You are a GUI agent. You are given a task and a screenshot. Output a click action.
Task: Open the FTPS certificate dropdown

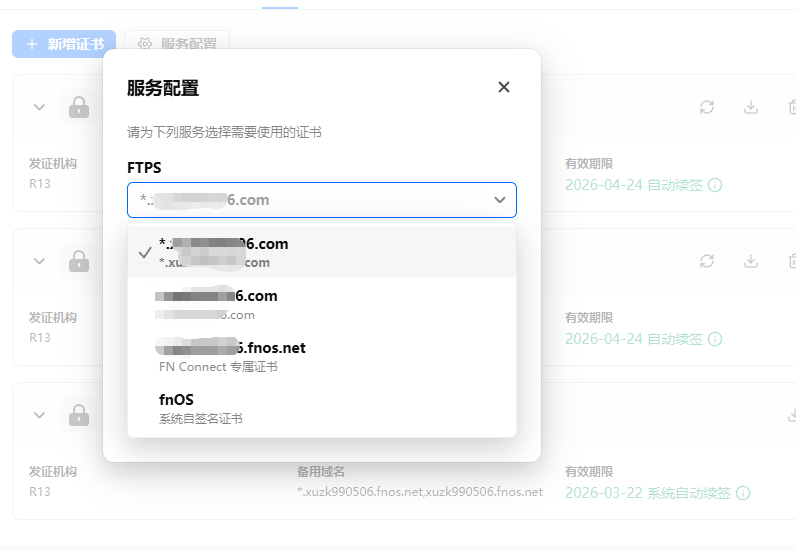(322, 200)
